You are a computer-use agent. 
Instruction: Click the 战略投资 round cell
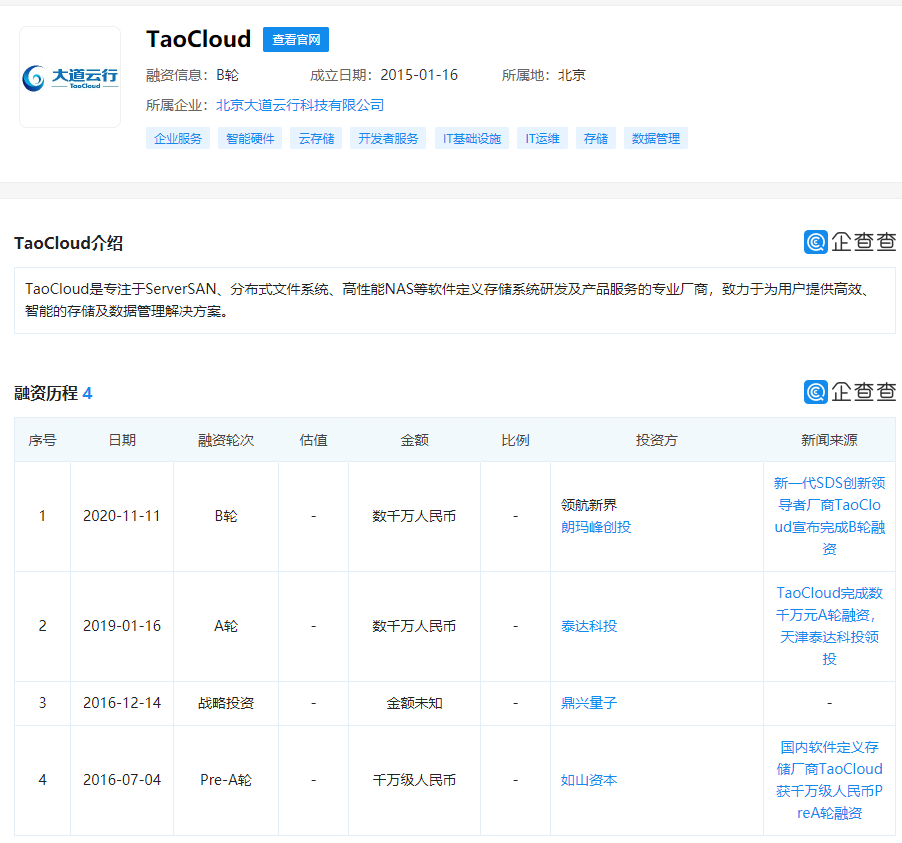coord(226,703)
